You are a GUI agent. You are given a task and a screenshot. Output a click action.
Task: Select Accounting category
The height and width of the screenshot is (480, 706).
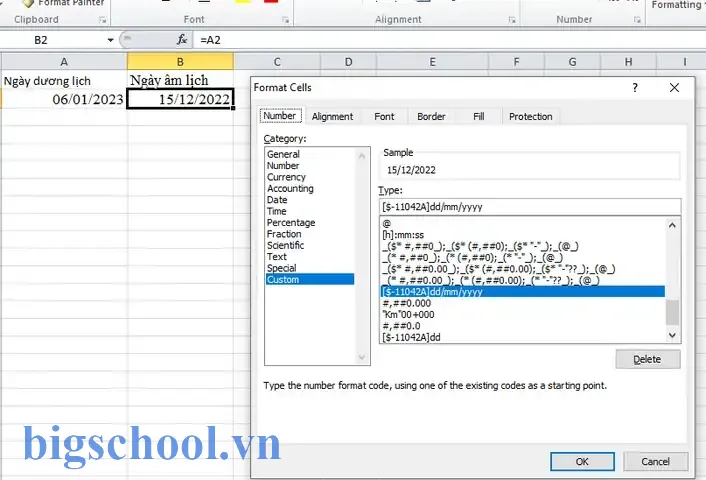[x=310, y=188]
